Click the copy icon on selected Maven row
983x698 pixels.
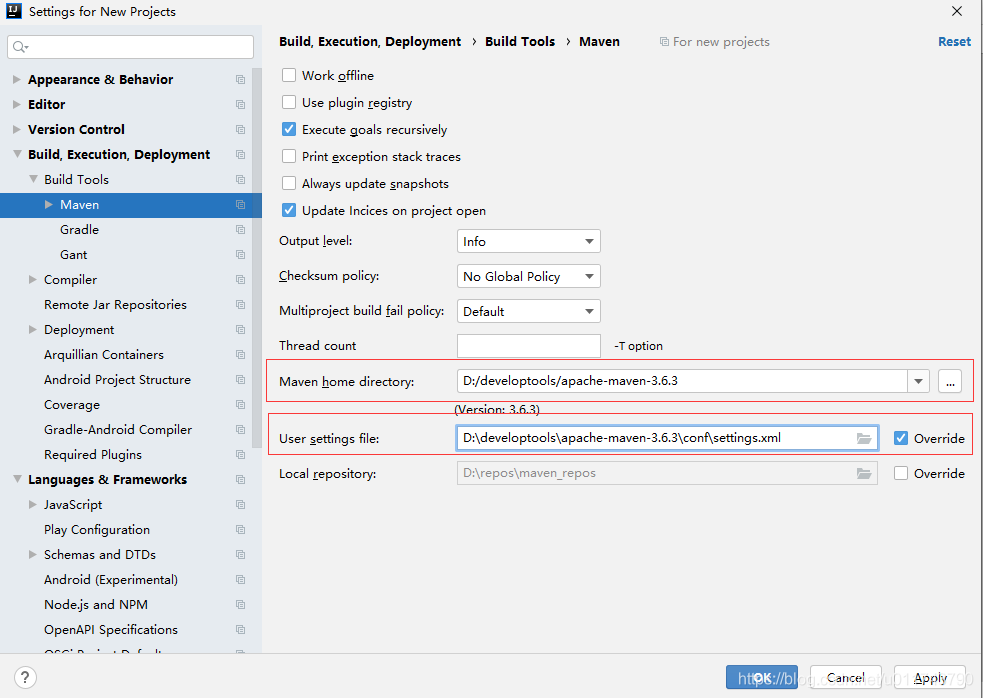coord(240,204)
